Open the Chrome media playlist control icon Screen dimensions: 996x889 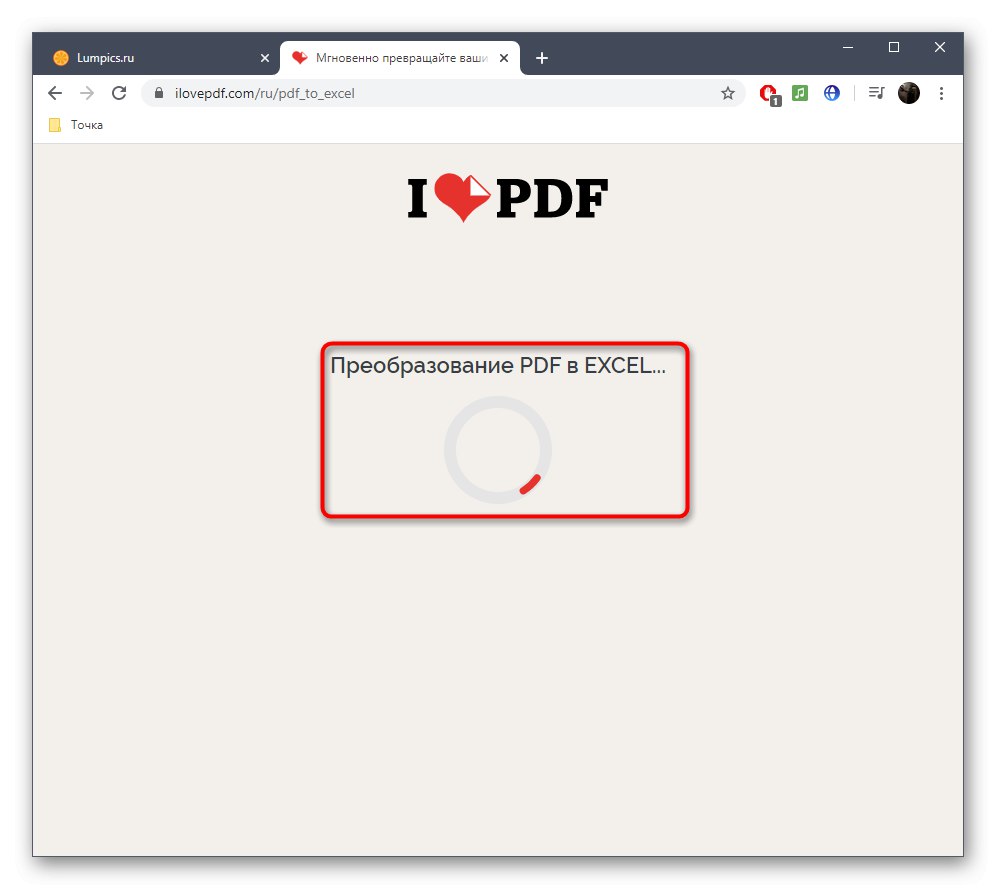tap(876, 93)
